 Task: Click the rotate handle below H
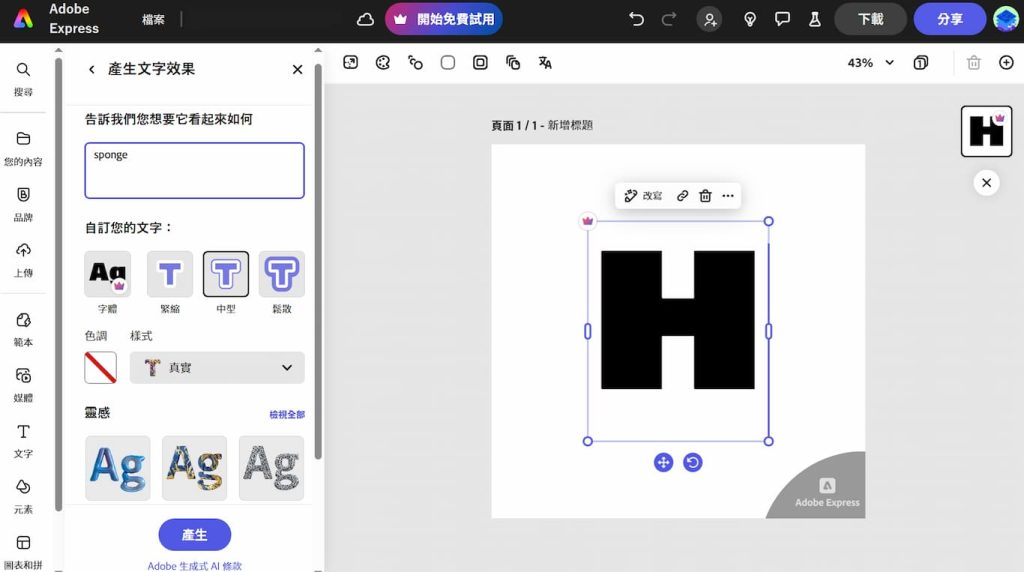click(x=693, y=462)
